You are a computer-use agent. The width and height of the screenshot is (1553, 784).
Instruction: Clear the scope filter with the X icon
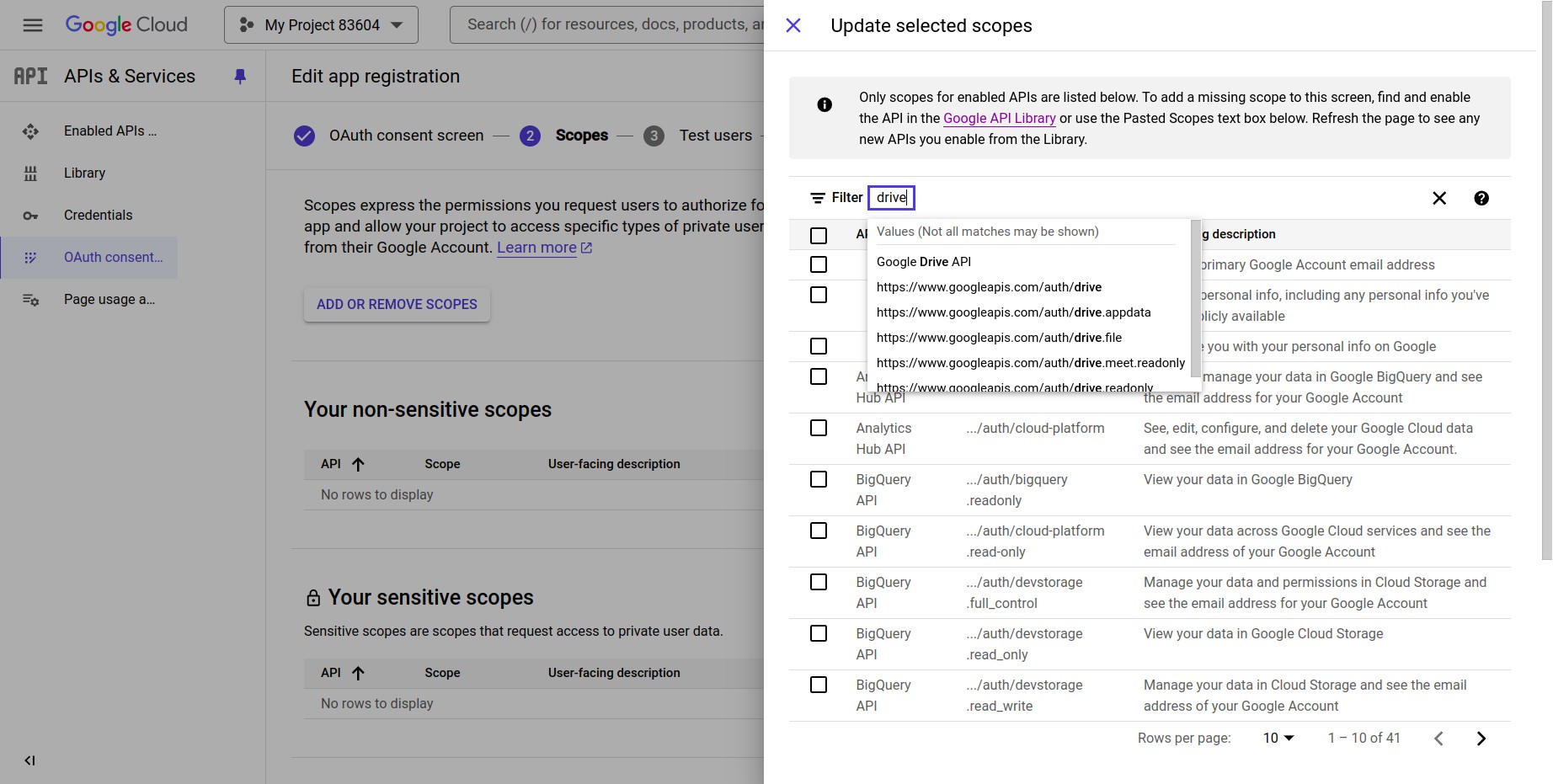1438,198
